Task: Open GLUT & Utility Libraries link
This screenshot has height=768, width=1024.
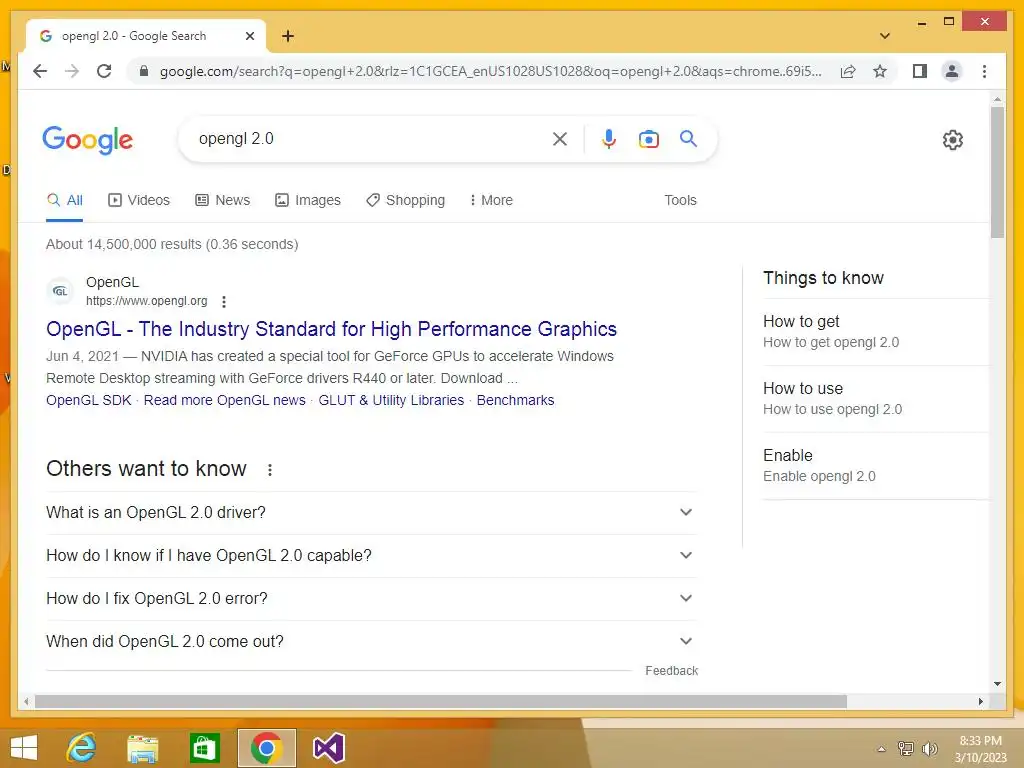Action: [391, 400]
